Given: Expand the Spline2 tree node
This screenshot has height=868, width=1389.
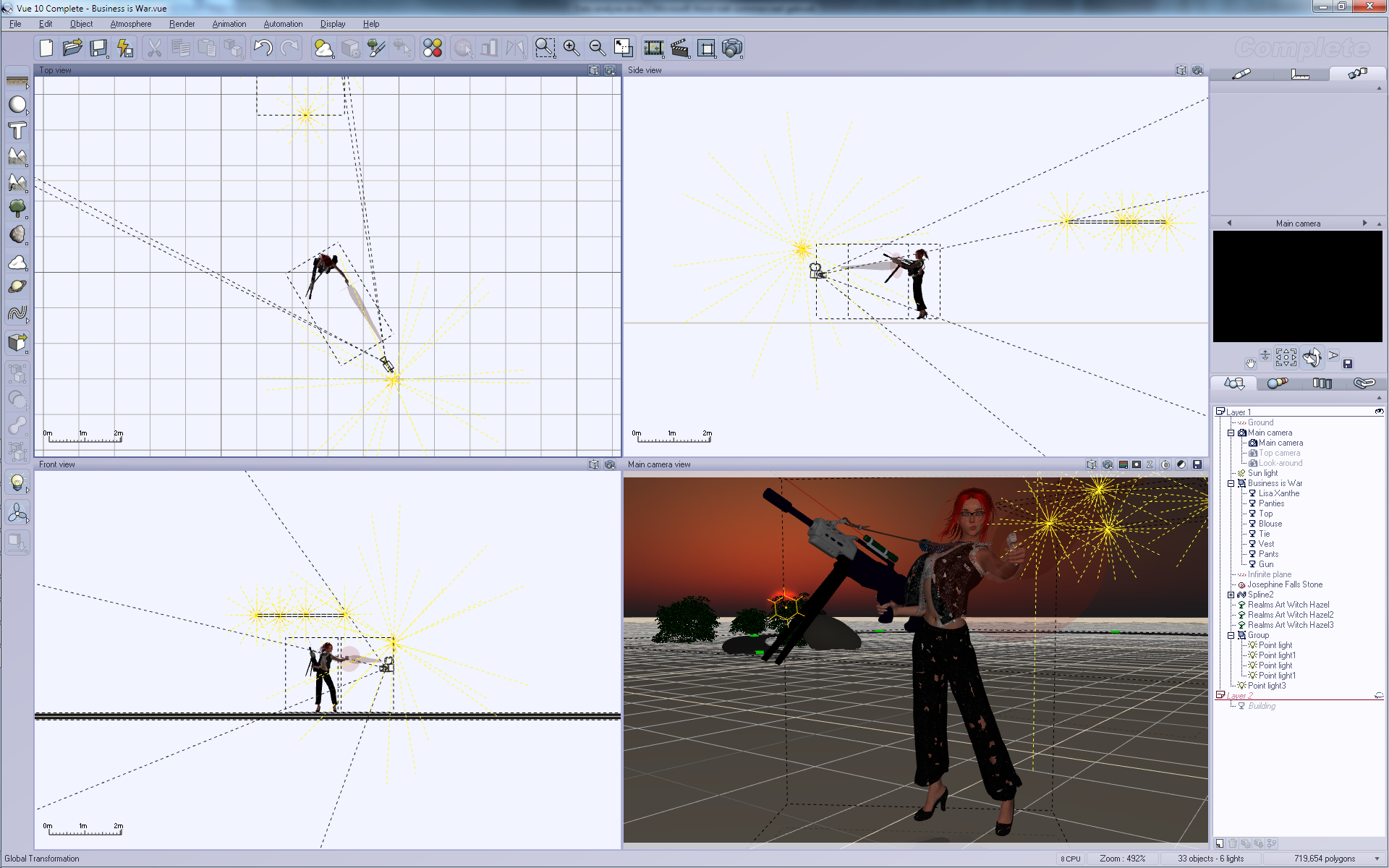Looking at the screenshot, I should coord(1231,595).
